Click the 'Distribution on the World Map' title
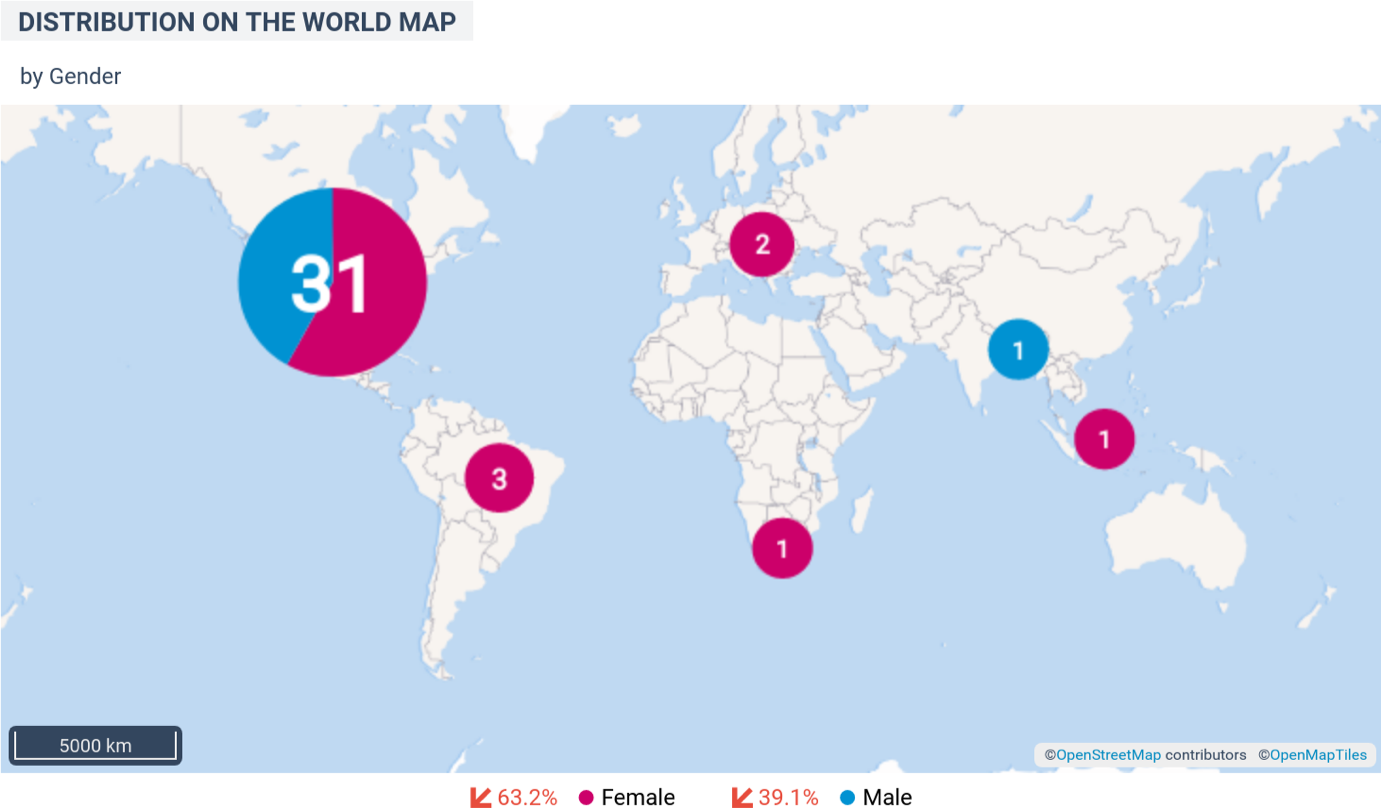 click(x=237, y=22)
